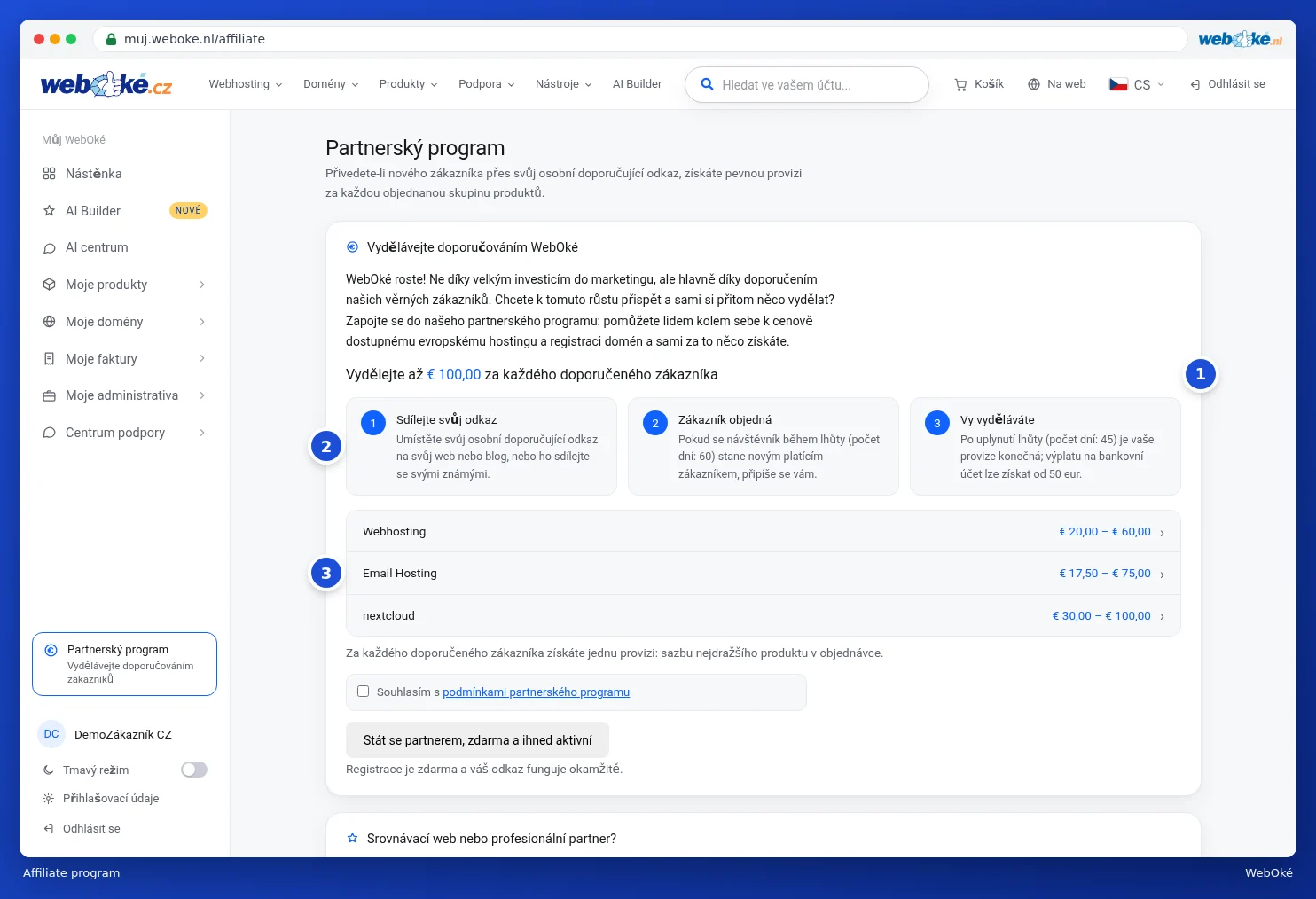Click the logout icon in top bar

1195,84
